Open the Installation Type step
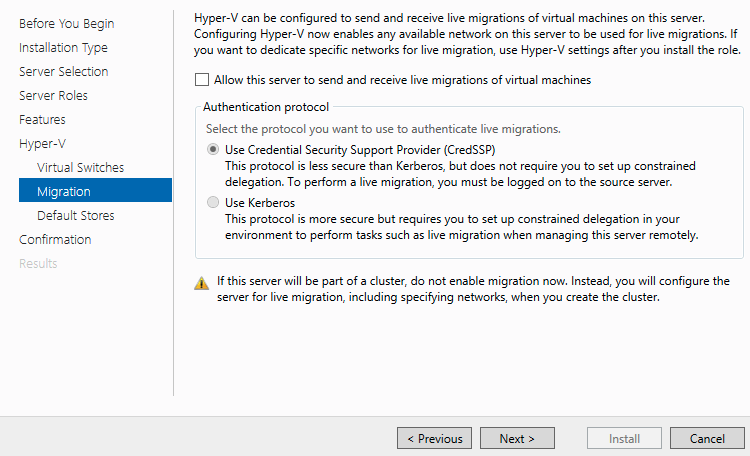This screenshot has width=750, height=456. pos(63,47)
